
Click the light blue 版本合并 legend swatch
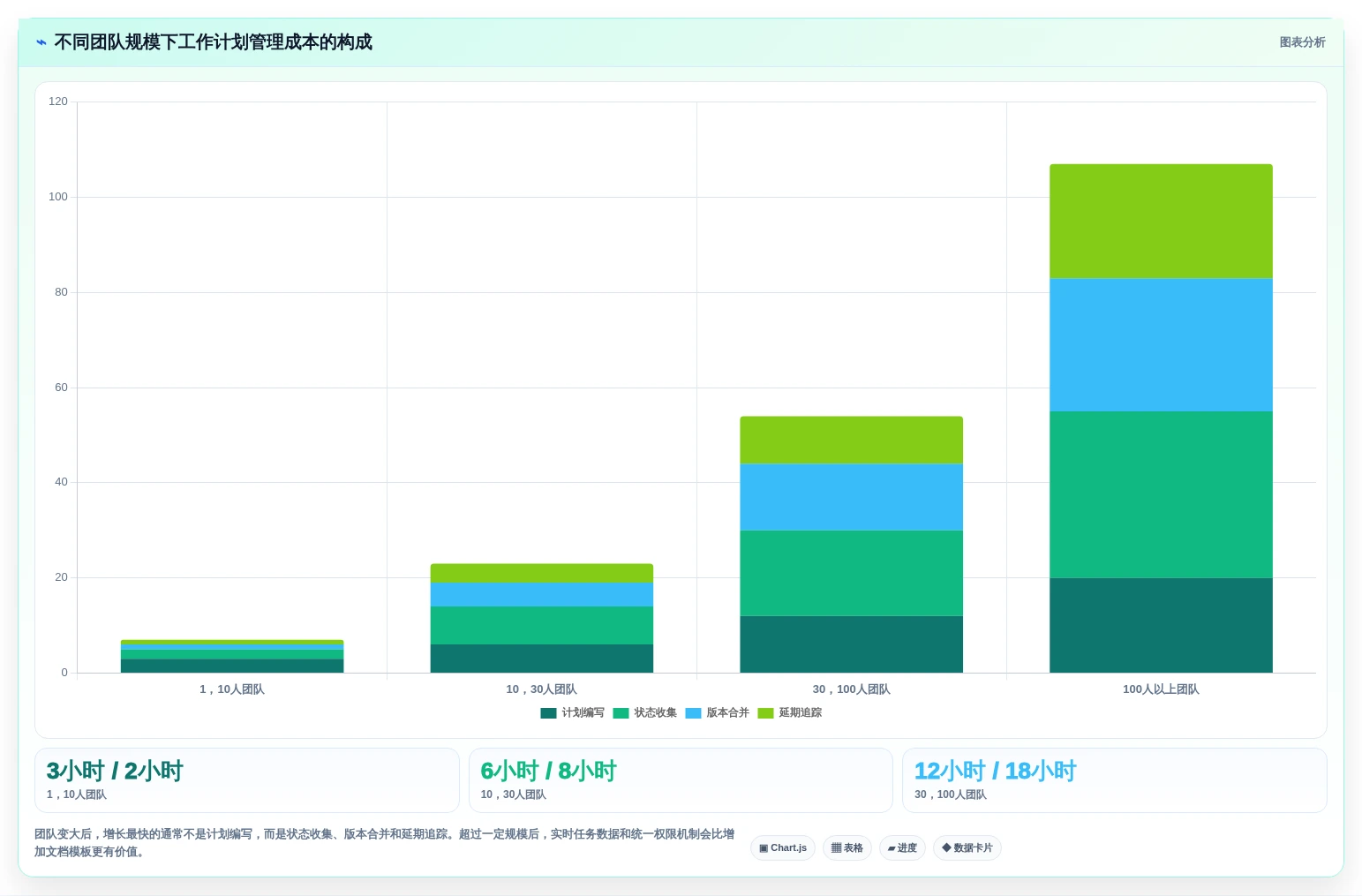[x=693, y=713]
